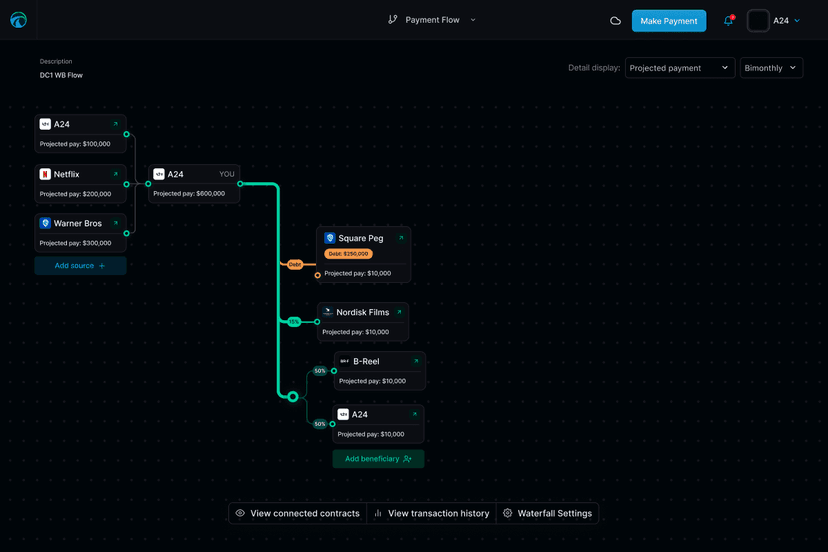Open Nordisk Films node's arrow link icon
Viewport: 828px width, 552px height.
click(399, 312)
